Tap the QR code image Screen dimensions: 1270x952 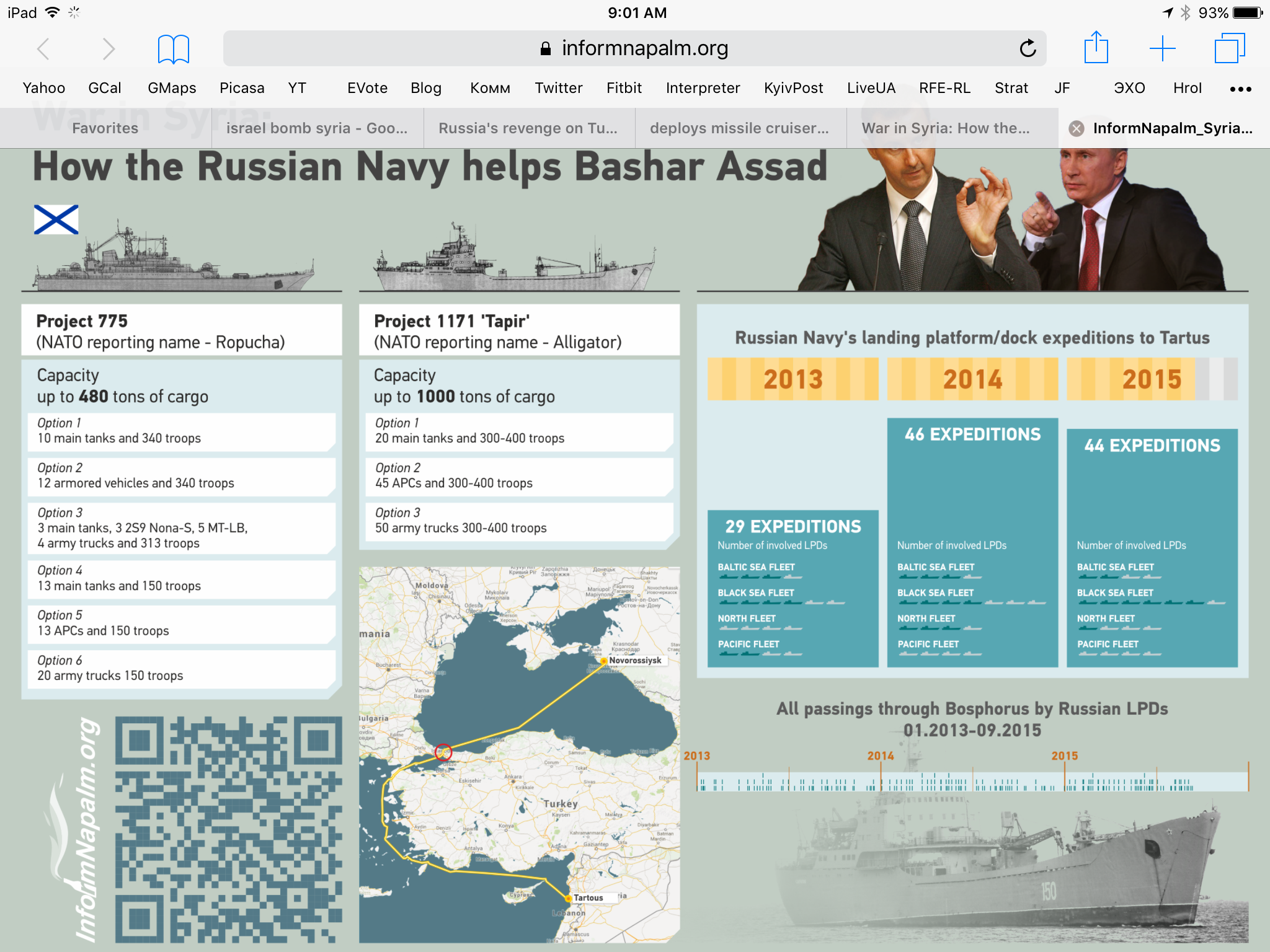point(228,829)
